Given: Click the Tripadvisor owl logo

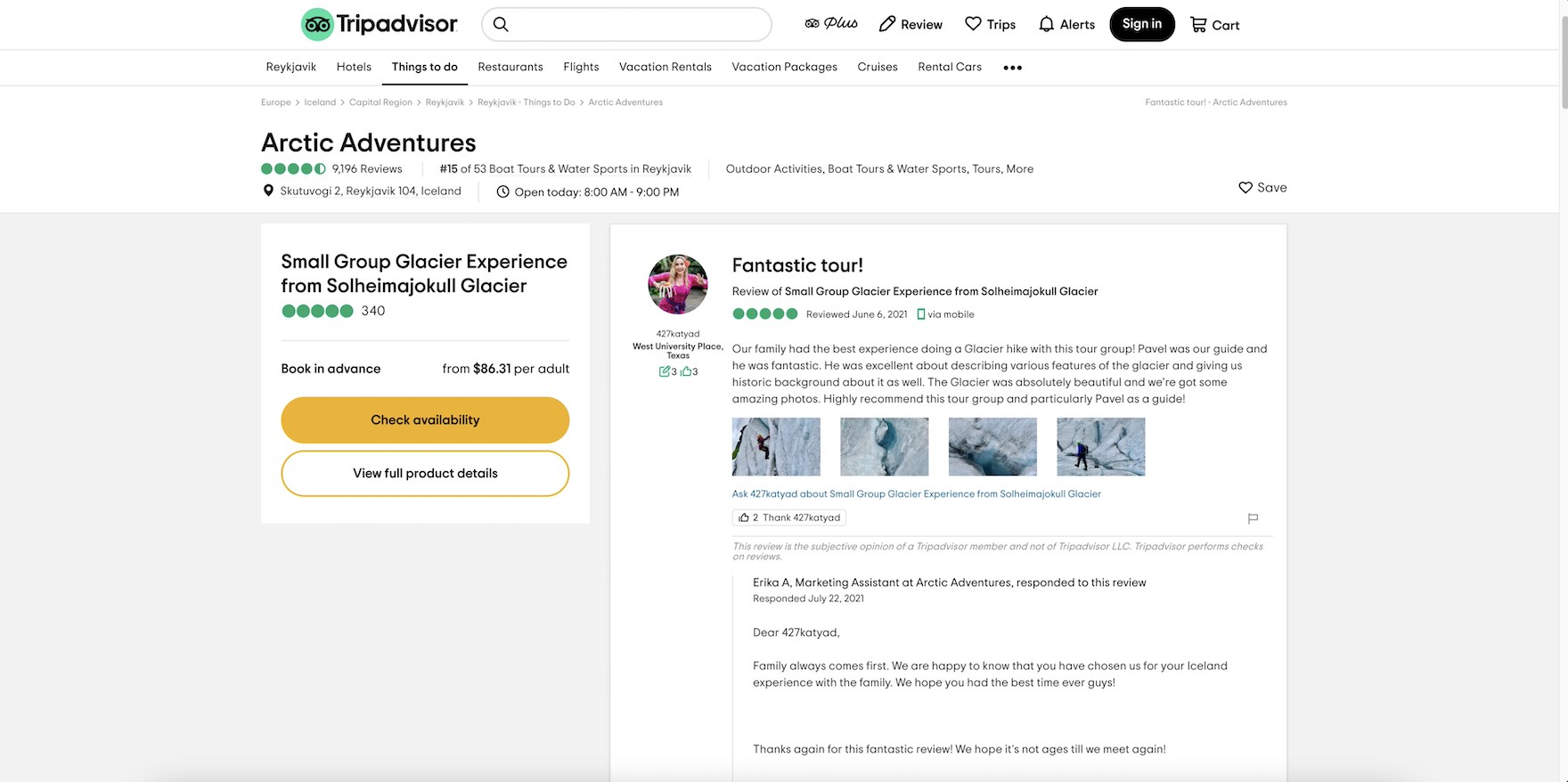Looking at the screenshot, I should point(317,25).
